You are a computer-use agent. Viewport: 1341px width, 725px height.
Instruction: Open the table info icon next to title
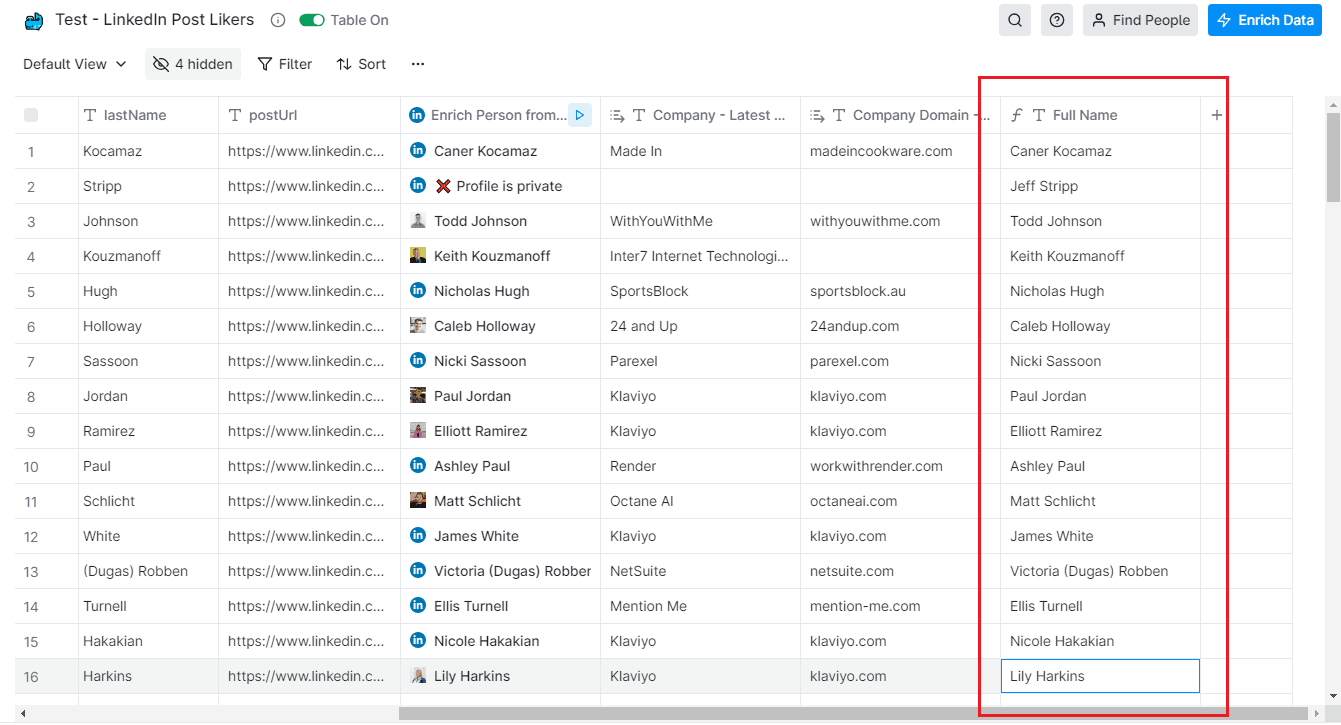278,20
